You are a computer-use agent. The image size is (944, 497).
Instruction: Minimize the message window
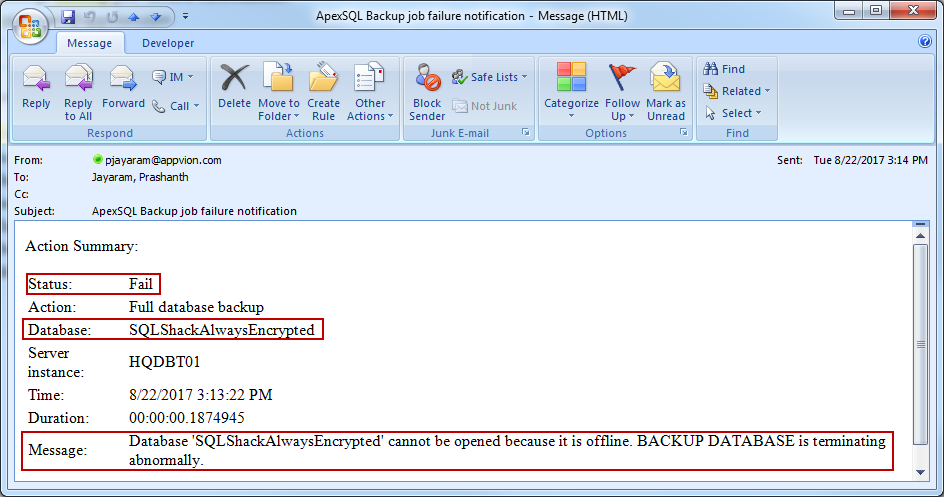[x=849, y=10]
